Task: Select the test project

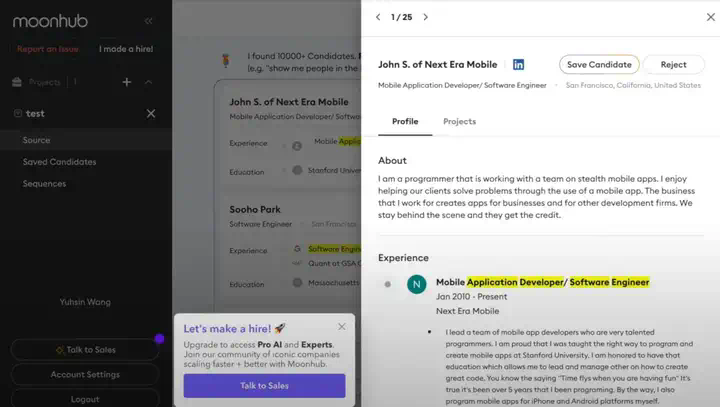Action: (35, 113)
